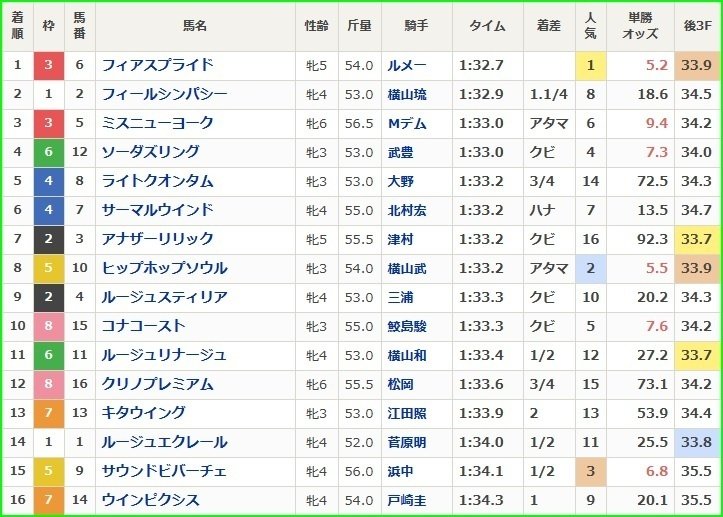Viewport: 723px width, 517px height.
Task: Click jockey name 戸崎圭
Action: (x=407, y=500)
